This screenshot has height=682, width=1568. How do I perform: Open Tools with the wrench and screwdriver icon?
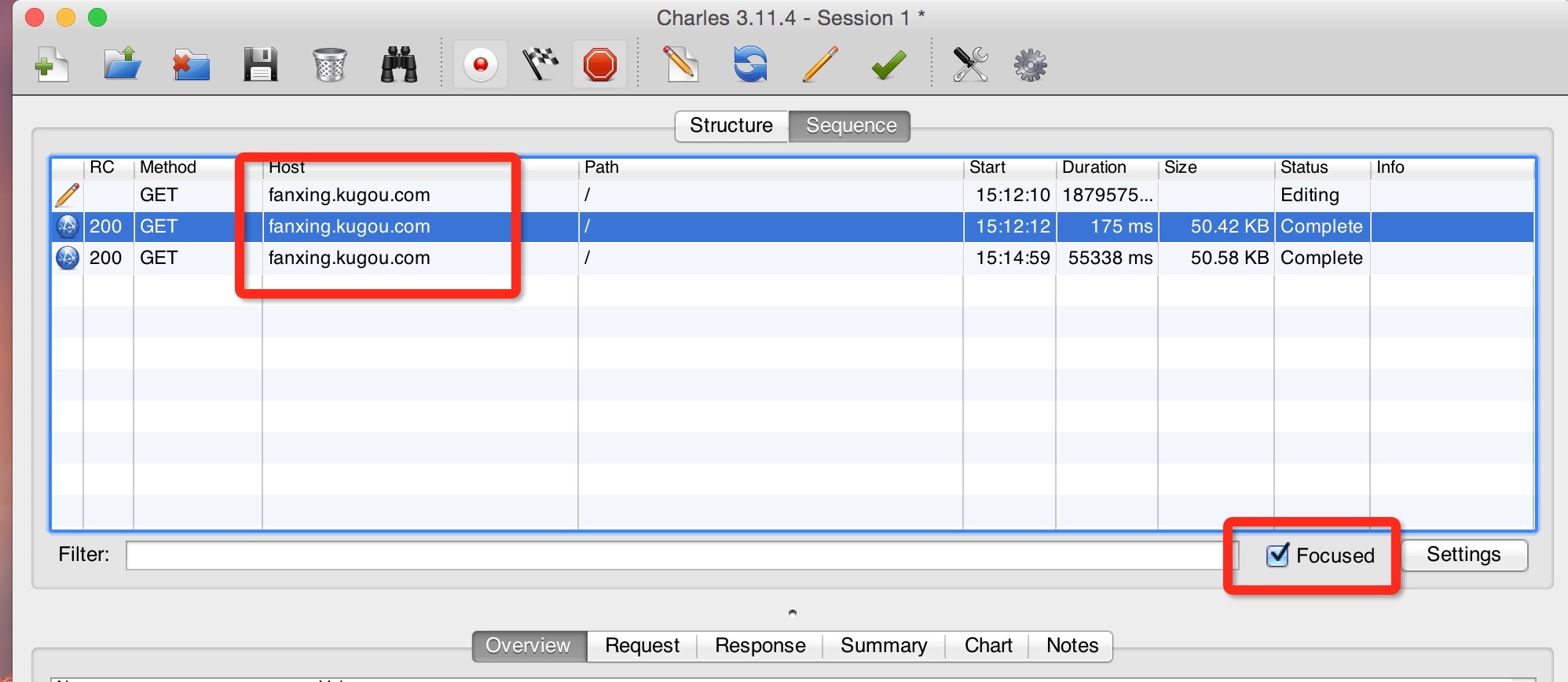coord(970,64)
